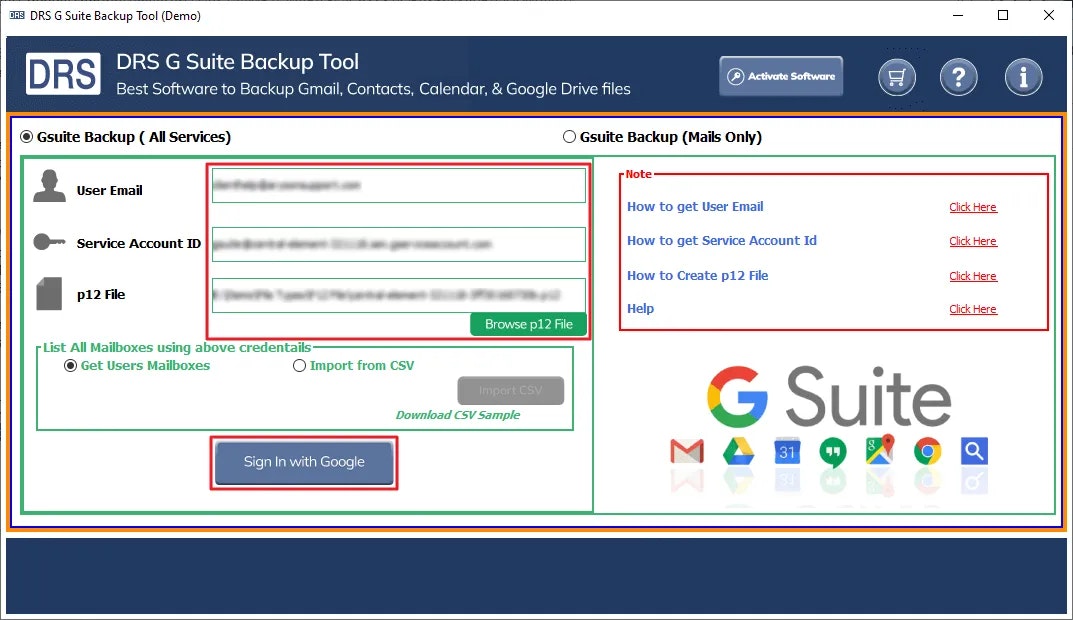Screen dimensions: 1073x620
Task: Click the red 'Note' group label
Action: (638, 174)
